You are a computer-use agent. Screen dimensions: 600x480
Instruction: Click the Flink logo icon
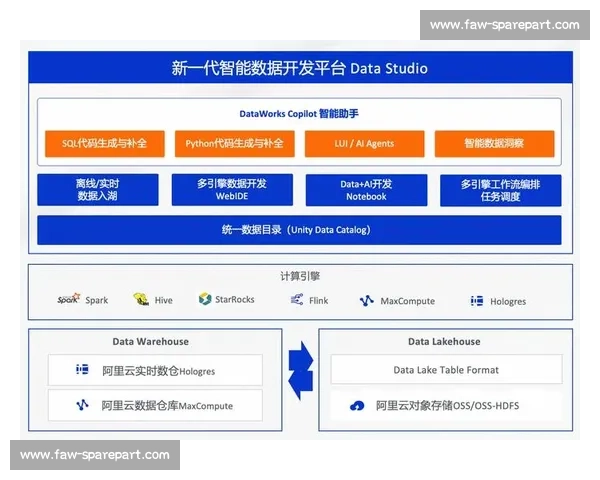click(x=297, y=299)
